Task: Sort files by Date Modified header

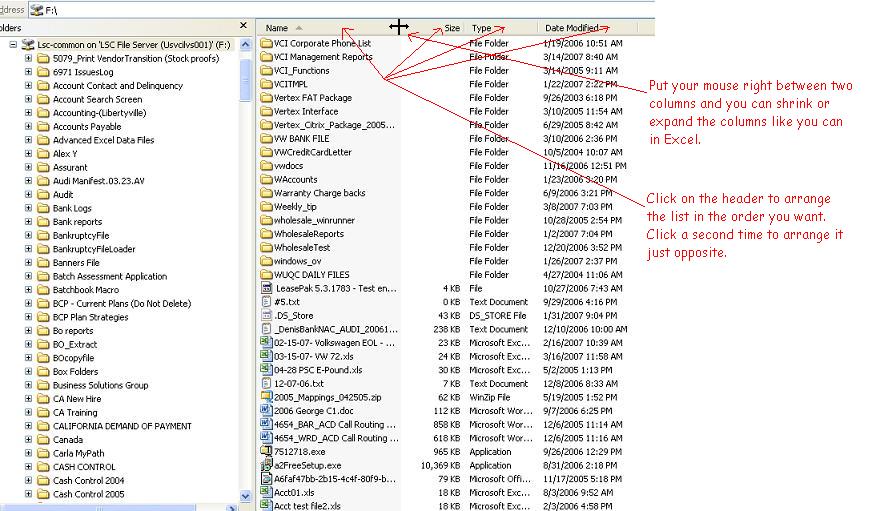Action: click(572, 28)
